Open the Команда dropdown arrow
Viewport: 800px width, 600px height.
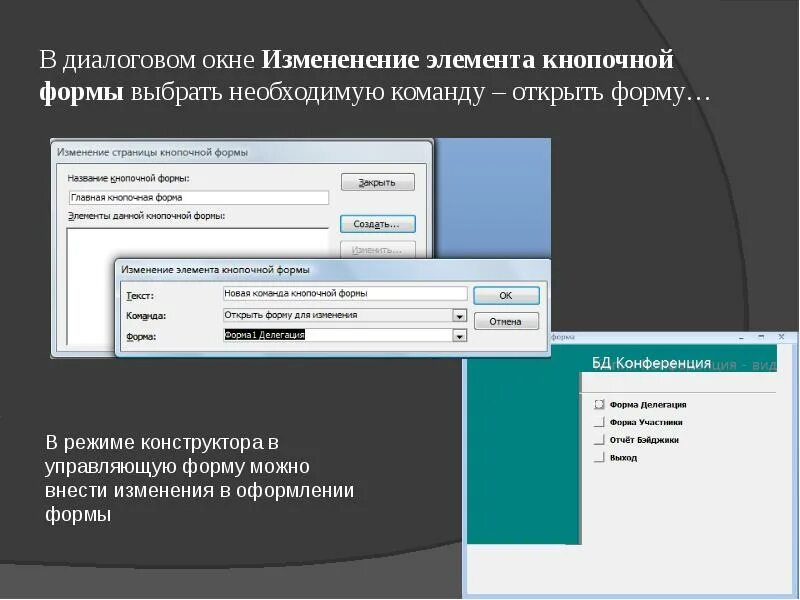click(x=460, y=316)
